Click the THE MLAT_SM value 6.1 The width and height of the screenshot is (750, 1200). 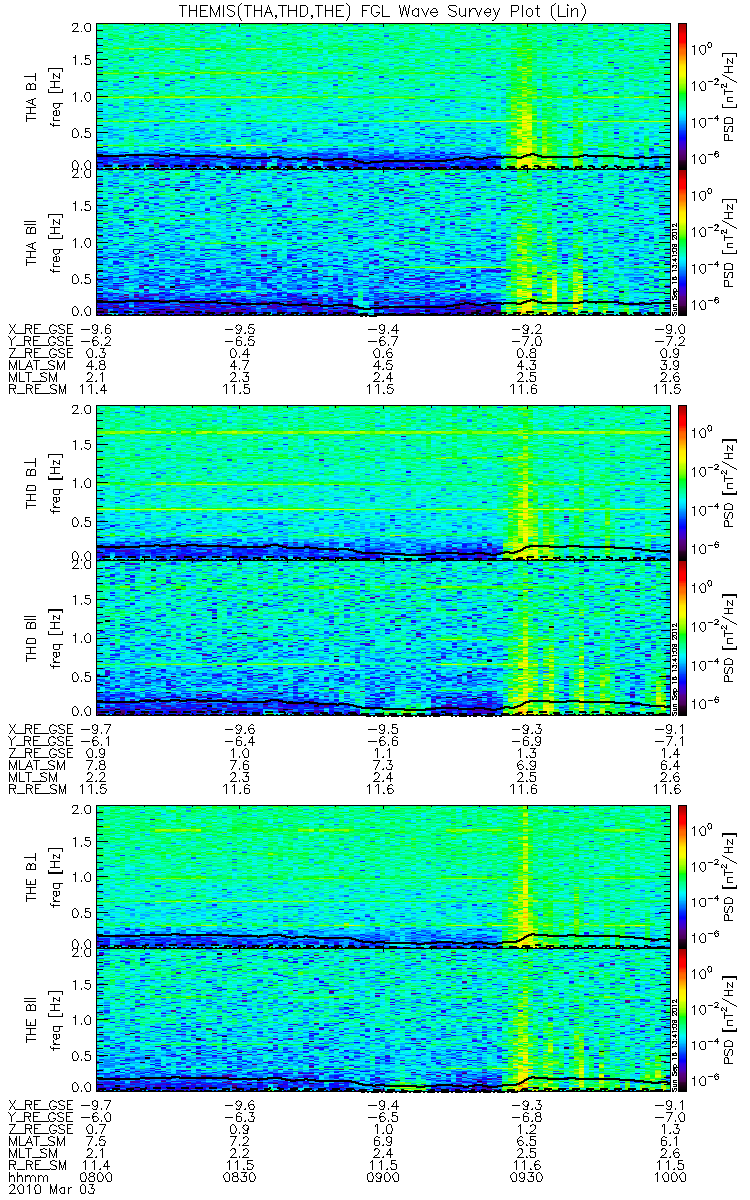[x=671, y=1140]
